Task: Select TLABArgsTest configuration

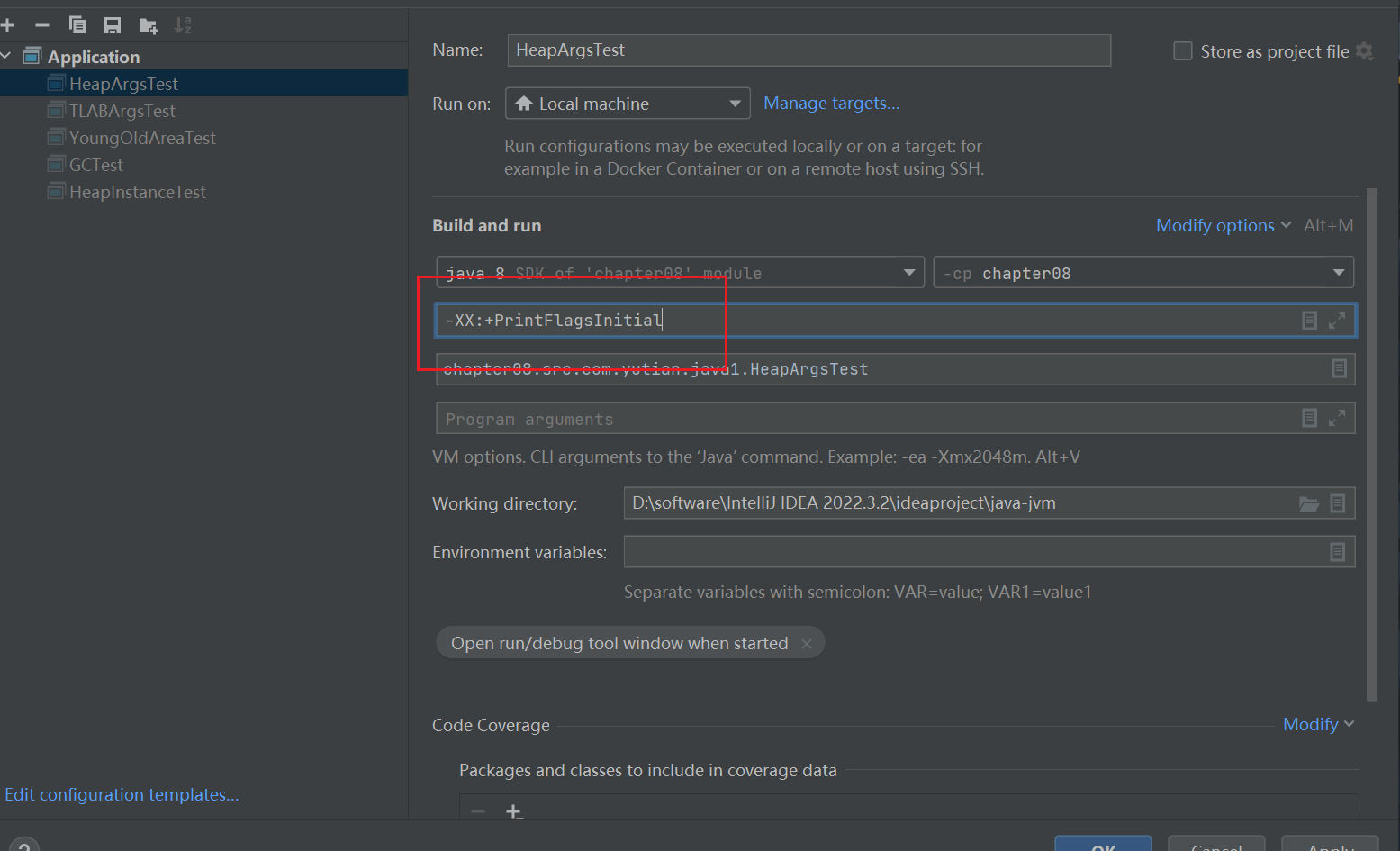Action: coord(122,111)
